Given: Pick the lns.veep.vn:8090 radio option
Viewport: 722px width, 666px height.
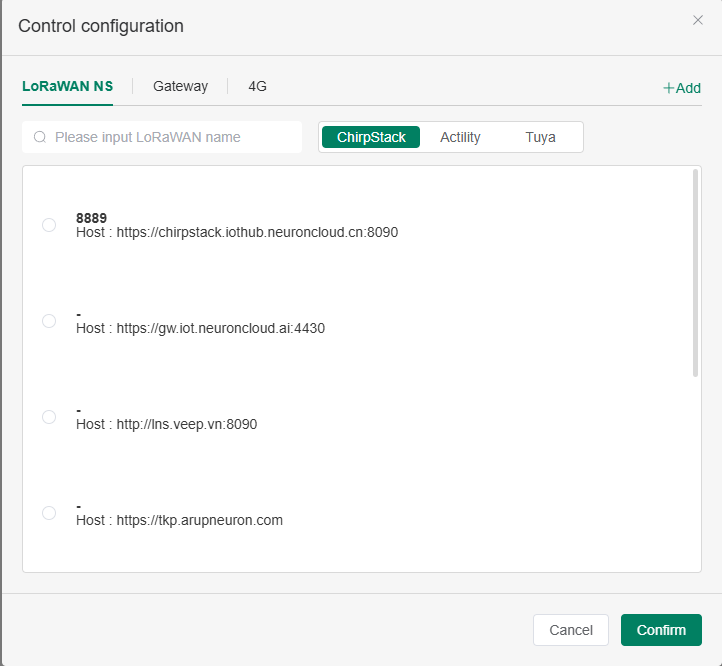Looking at the screenshot, I should pos(49,417).
